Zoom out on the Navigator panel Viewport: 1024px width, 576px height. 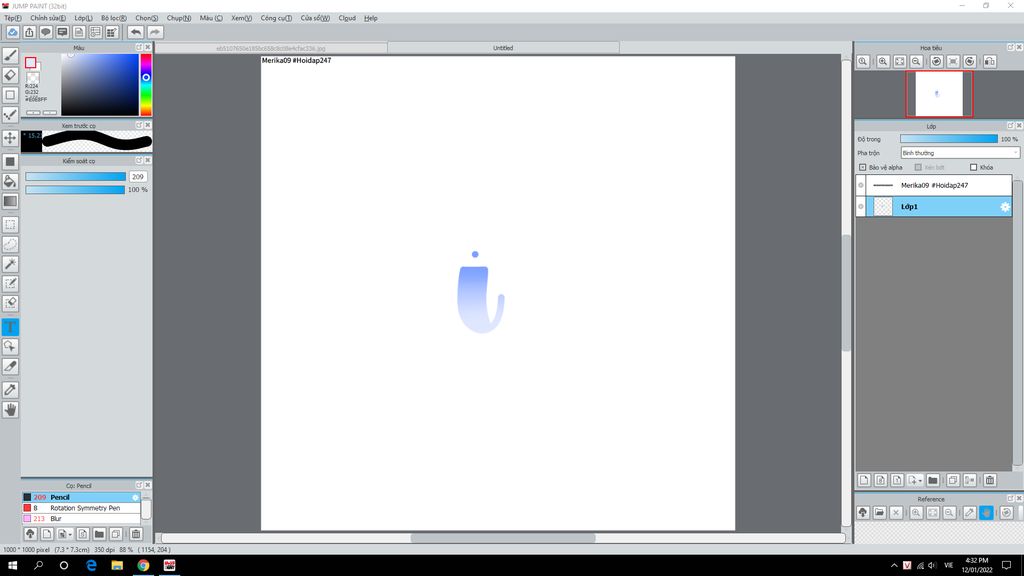[x=916, y=61]
